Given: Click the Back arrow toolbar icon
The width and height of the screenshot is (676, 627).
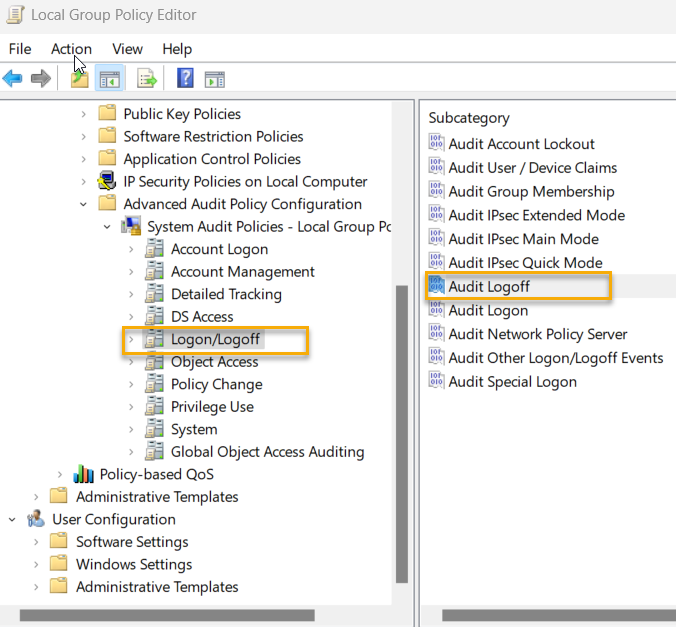Looking at the screenshot, I should (x=13, y=79).
